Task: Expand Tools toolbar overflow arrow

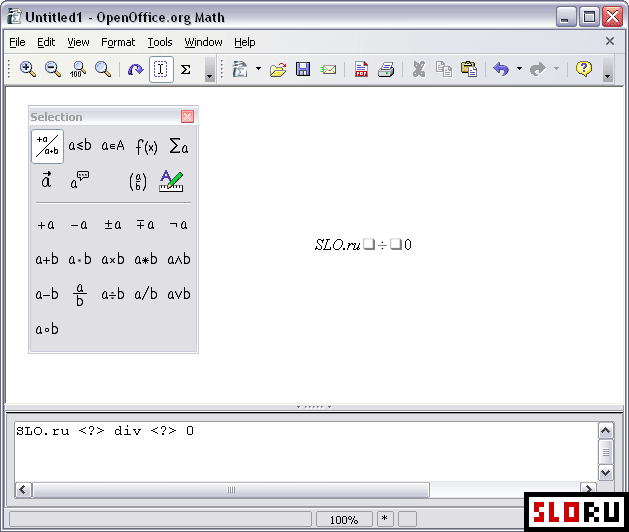Action: [209, 69]
